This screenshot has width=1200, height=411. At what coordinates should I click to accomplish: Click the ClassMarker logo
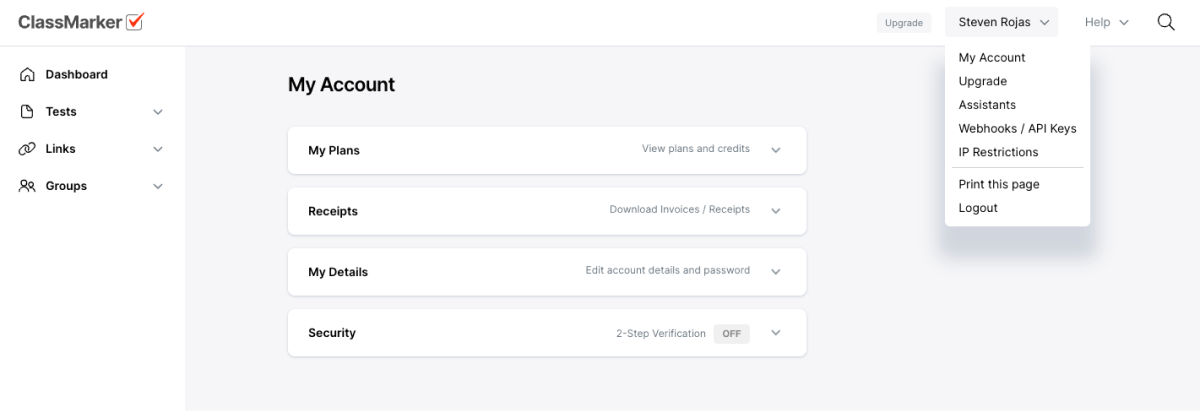tap(81, 22)
